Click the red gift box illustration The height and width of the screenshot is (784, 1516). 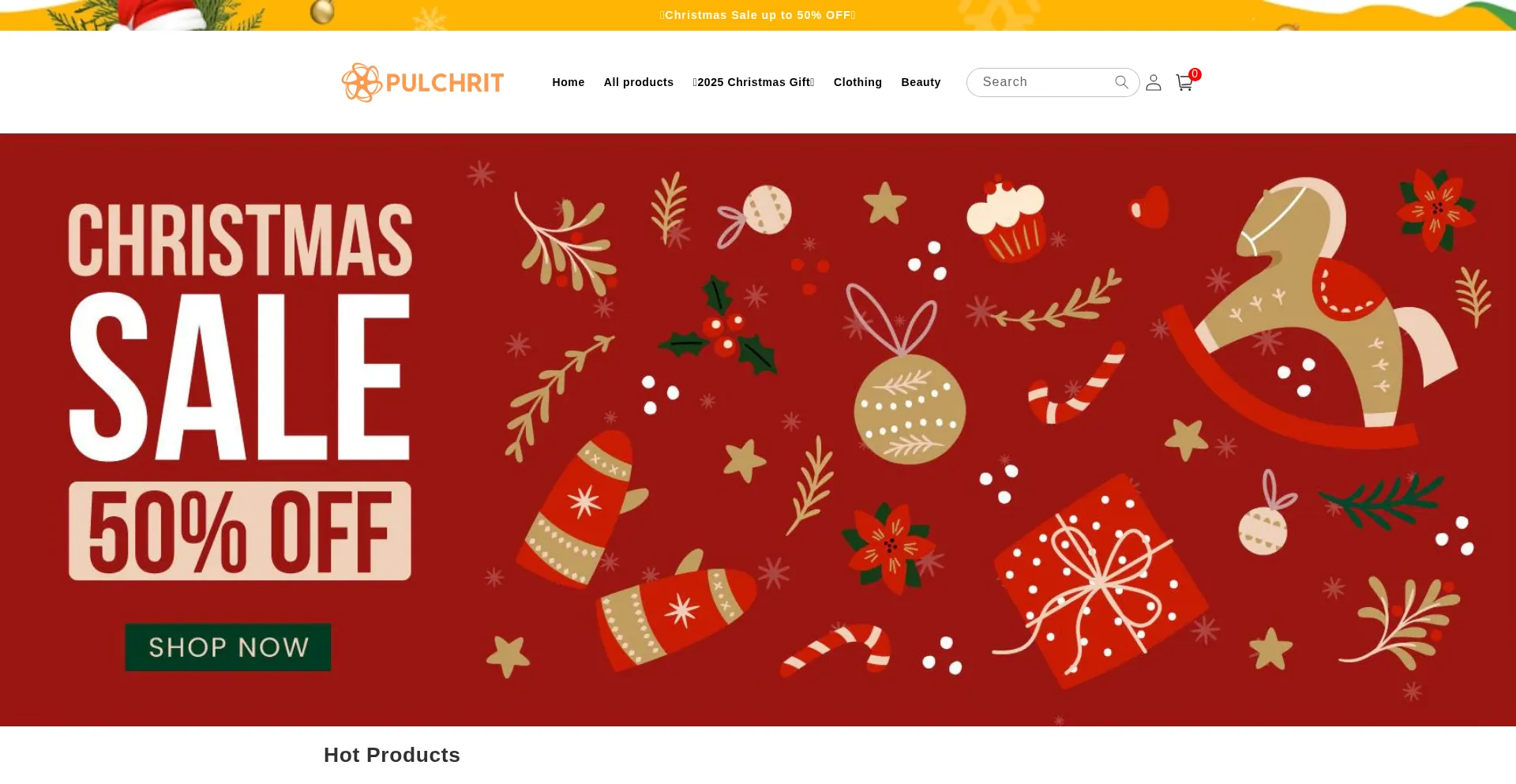point(1101,580)
